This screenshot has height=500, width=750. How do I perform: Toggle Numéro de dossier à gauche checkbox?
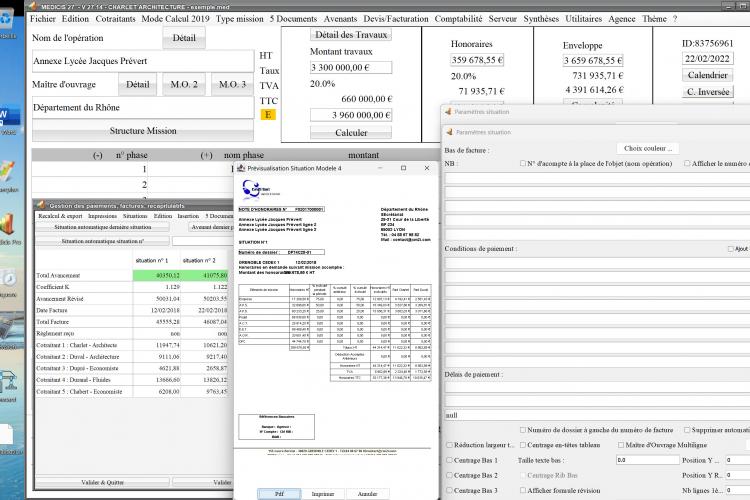[x=523, y=430]
